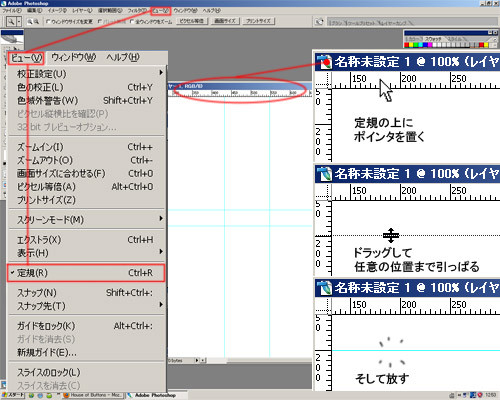Image resolution: width=500 pixels, height=400 pixels.
Task: Toggle 色域外警告(W) in the view menu
Action: click(x=86, y=100)
